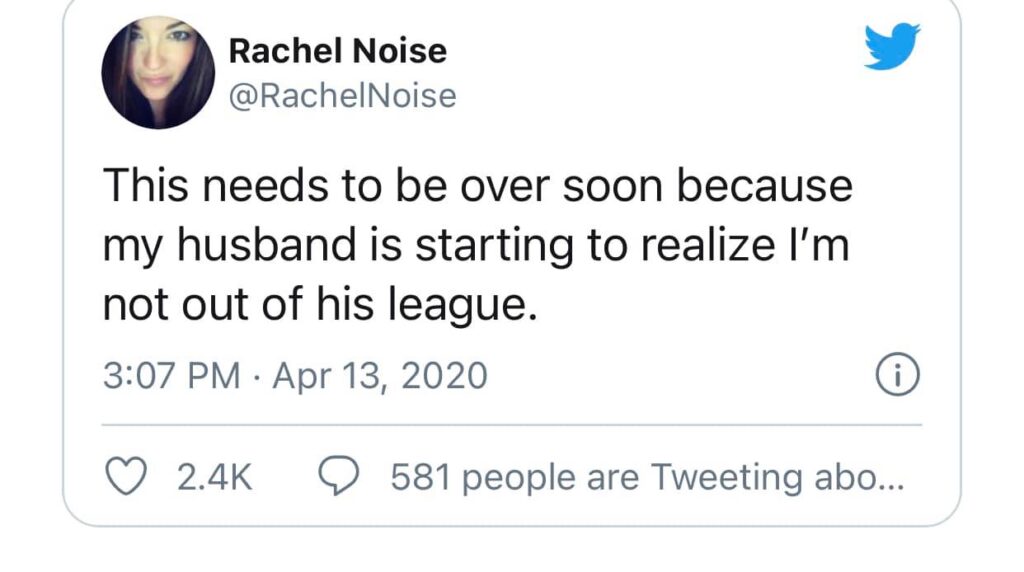
Task: Open the 581 people are Tweeting link
Action: tap(645, 478)
